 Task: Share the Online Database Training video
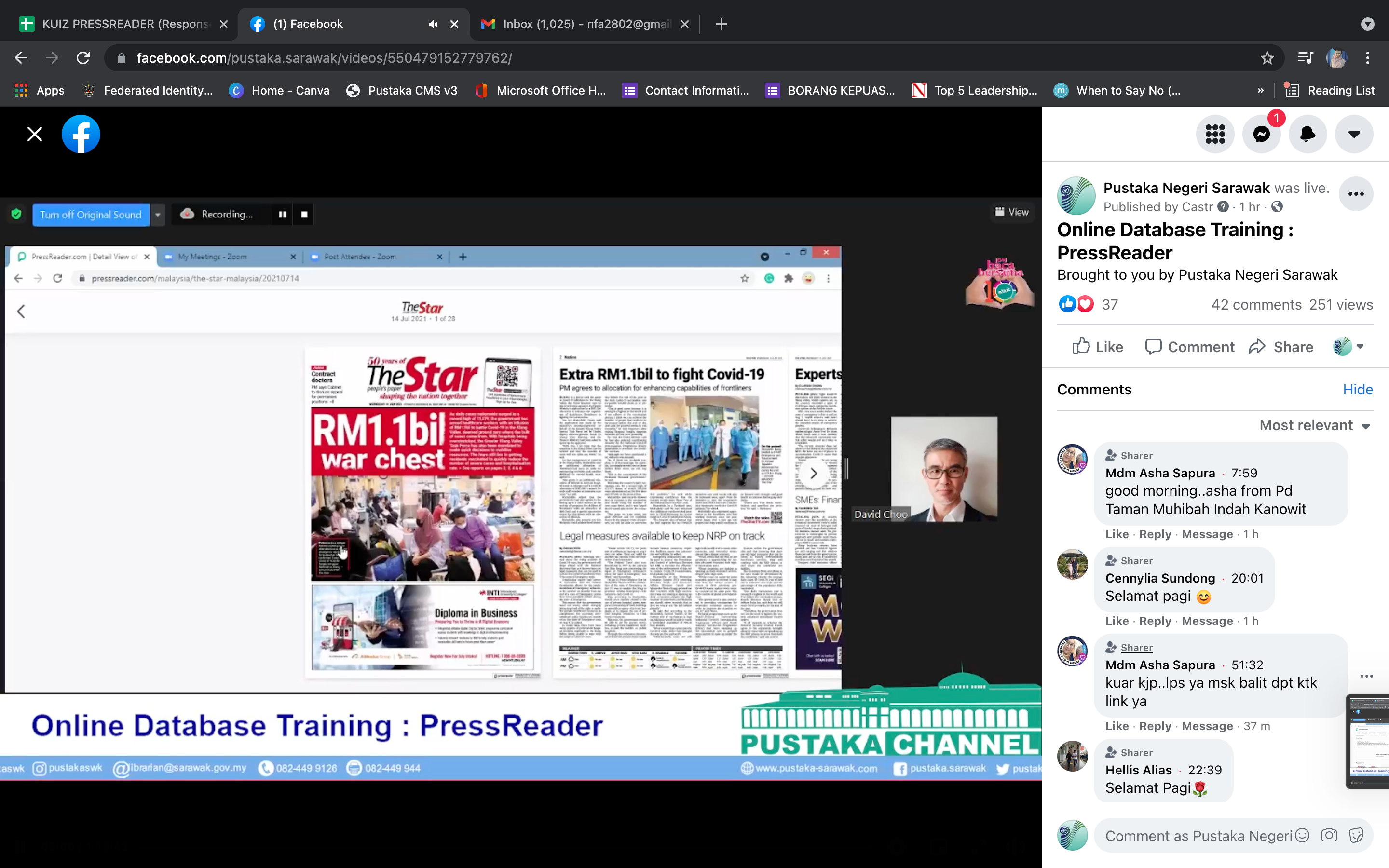pos(1281,347)
